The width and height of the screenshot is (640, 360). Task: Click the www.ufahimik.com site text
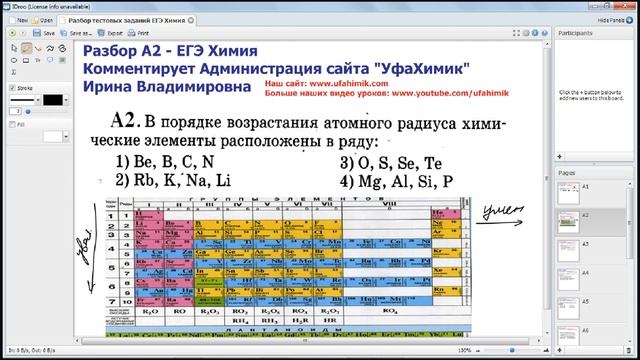(349, 83)
